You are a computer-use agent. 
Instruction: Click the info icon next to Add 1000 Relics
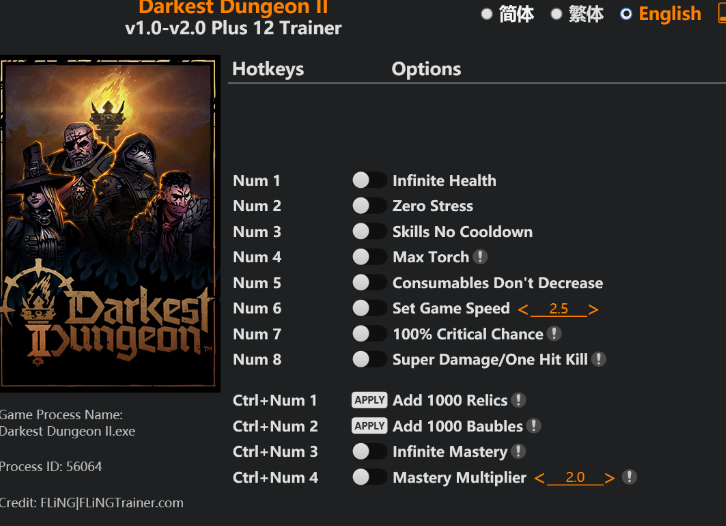519,400
